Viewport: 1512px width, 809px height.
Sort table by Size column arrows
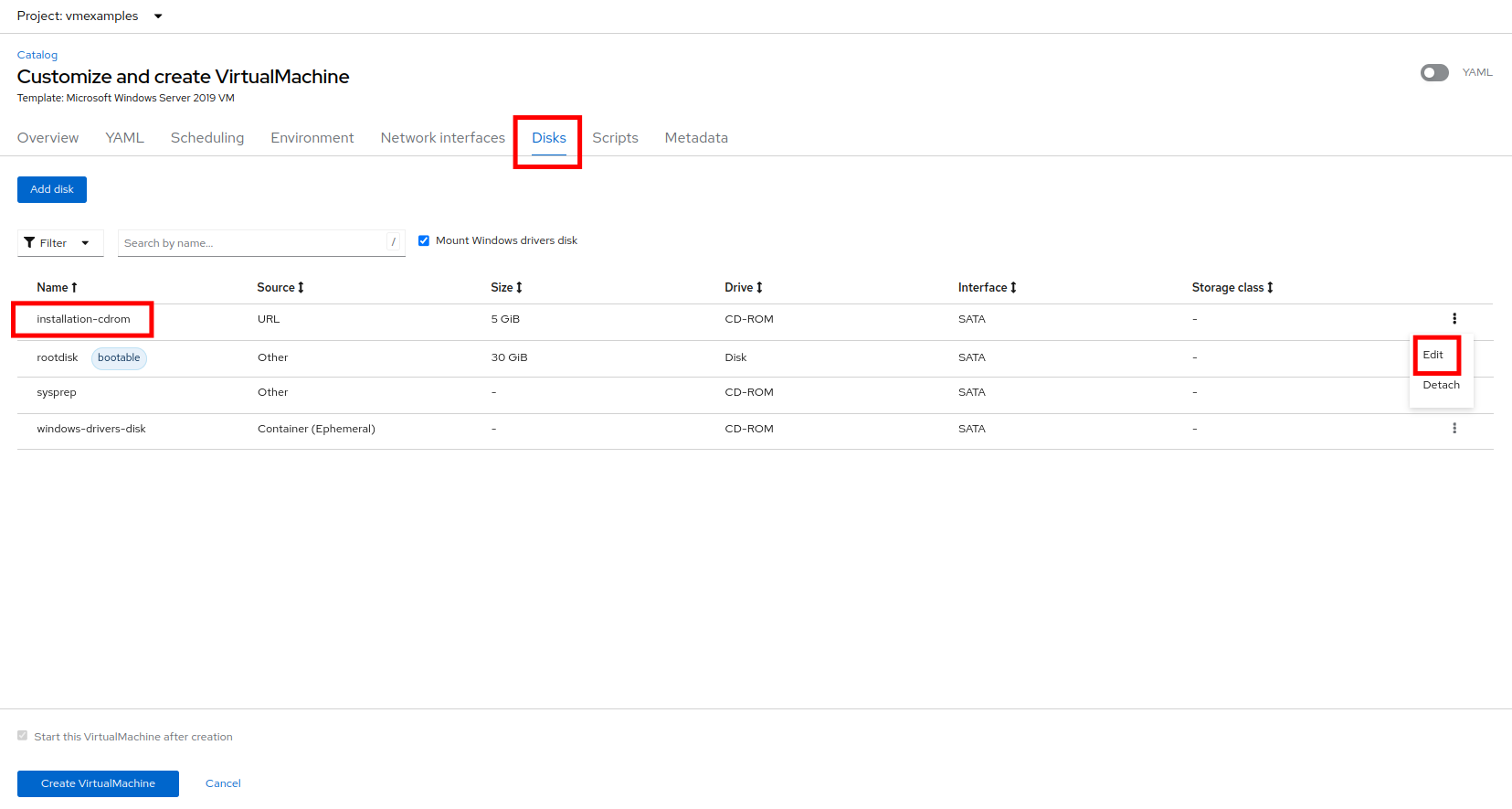pyautogui.click(x=519, y=287)
